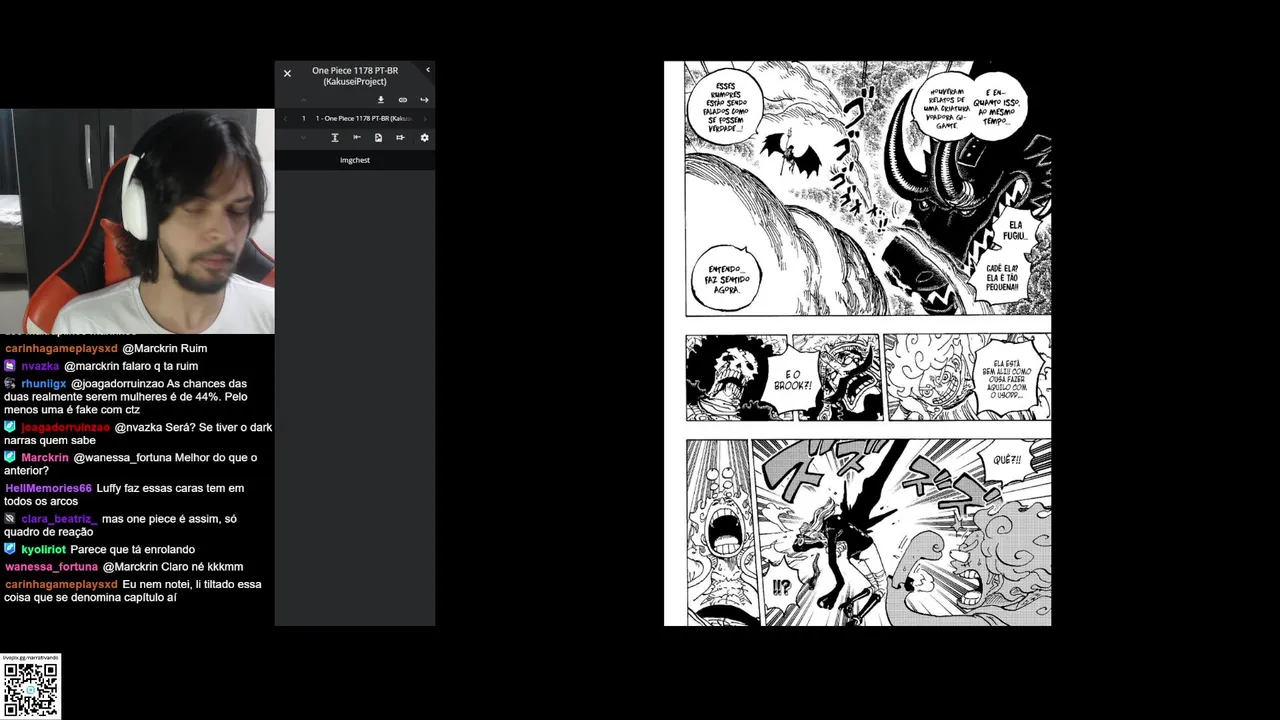The height and width of the screenshot is (720, 1280).
Task: Click chat username 'wanessa_fortuna'
Action: click(x=51, y=566)
